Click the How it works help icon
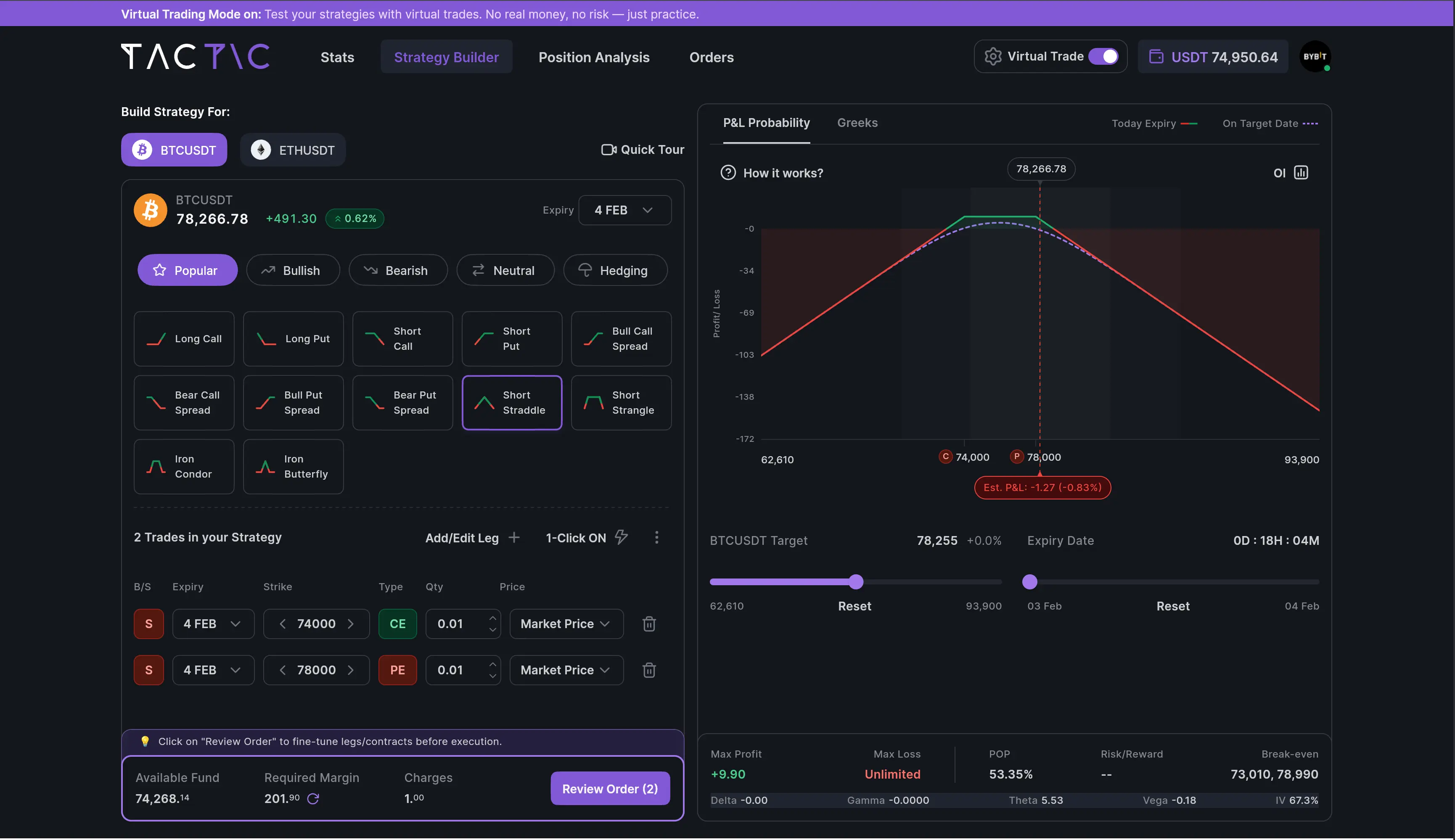Image resolution: width=1455 pixels, height=840 pixels. [x=728, y=172]
